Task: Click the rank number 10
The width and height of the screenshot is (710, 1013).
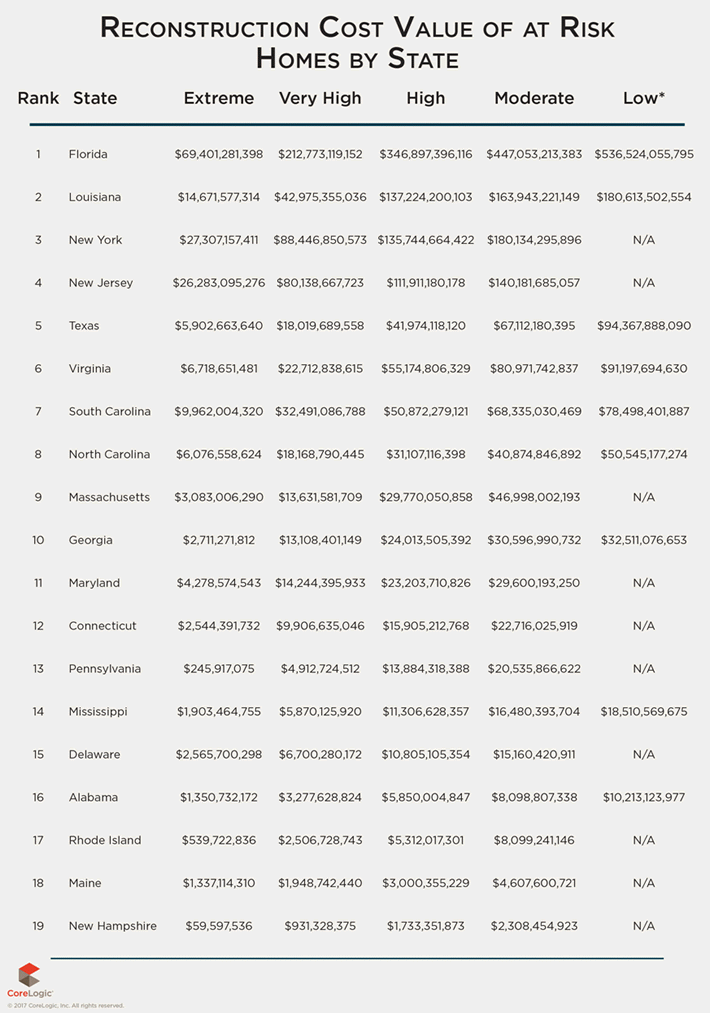Action: coord(38,540)
